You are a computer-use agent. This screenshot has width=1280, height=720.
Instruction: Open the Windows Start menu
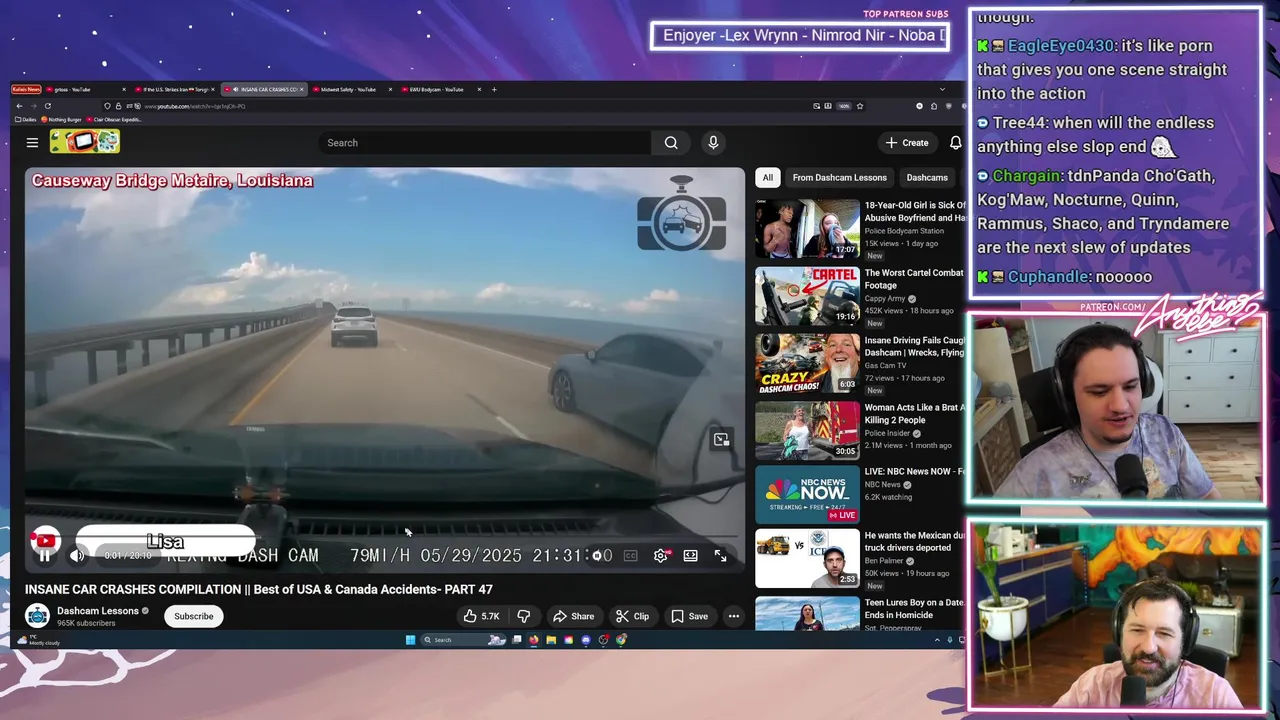[x=410, y=640]
